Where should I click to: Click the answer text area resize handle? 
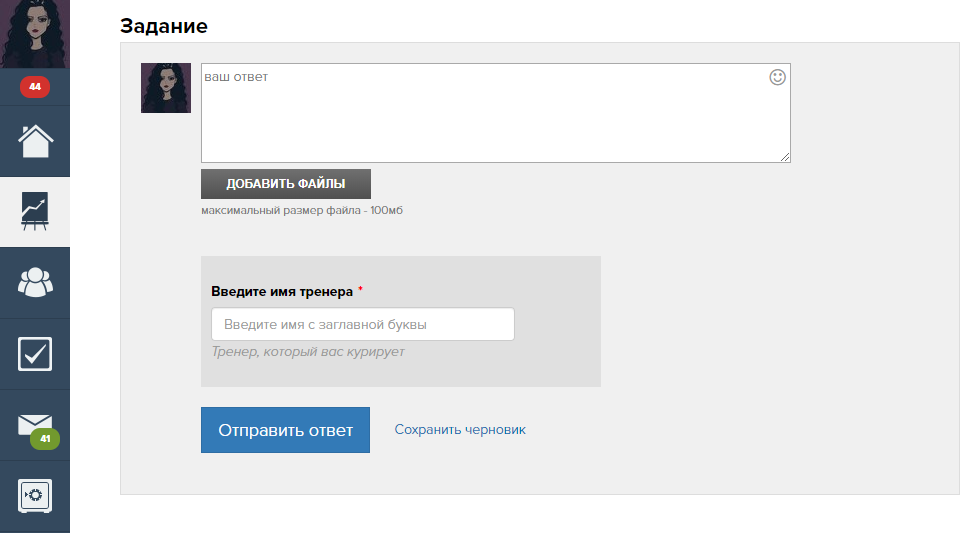[785, 157]
